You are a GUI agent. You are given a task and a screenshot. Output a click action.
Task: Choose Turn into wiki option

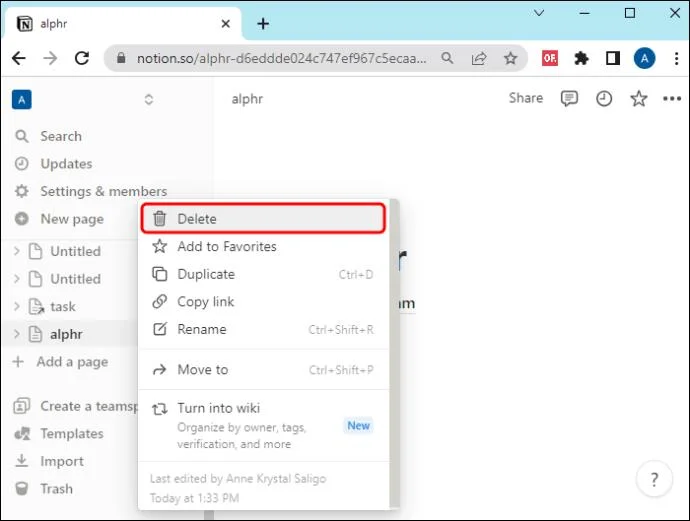[263, 425]
